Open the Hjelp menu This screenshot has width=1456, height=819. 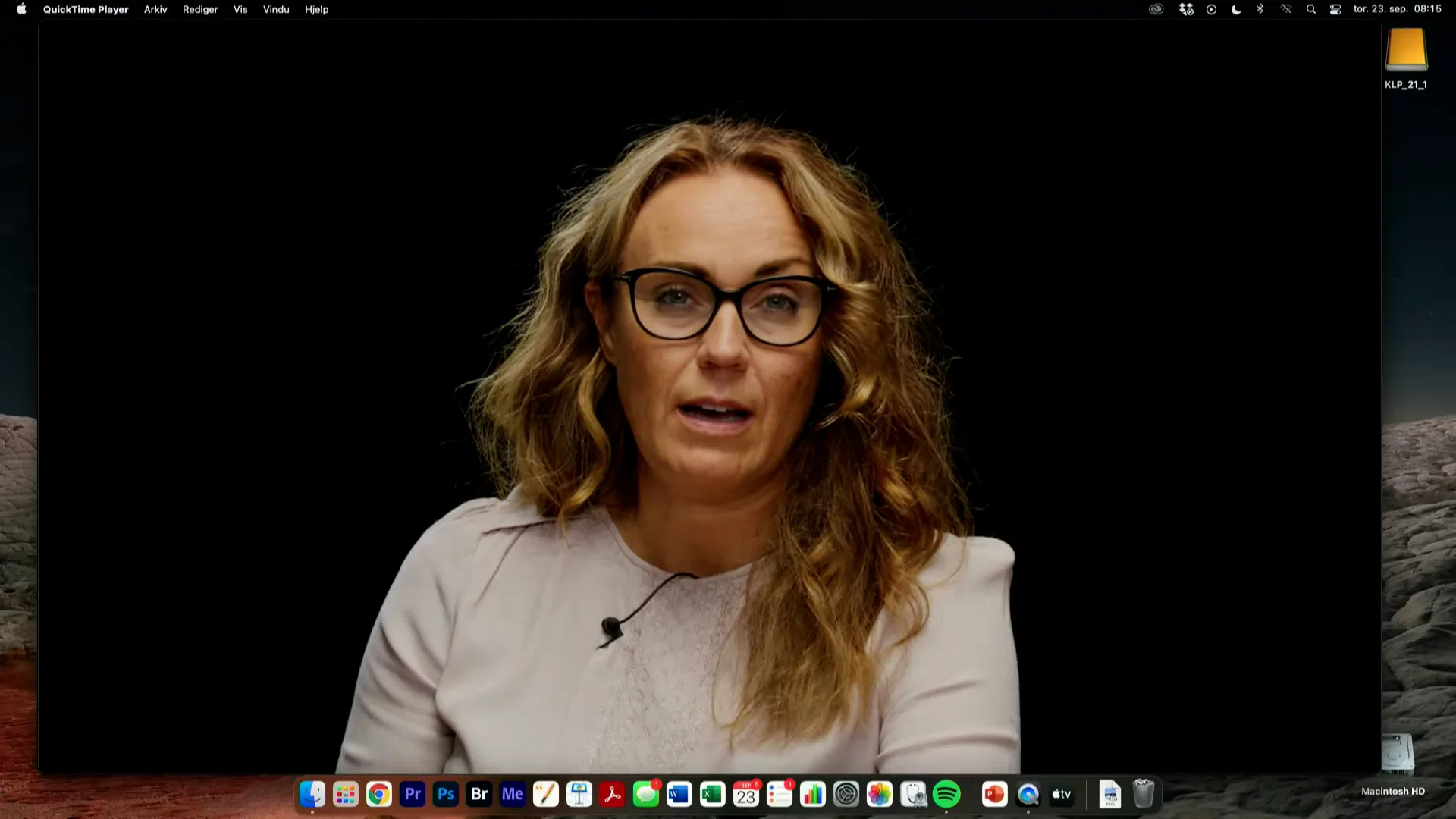317,9
